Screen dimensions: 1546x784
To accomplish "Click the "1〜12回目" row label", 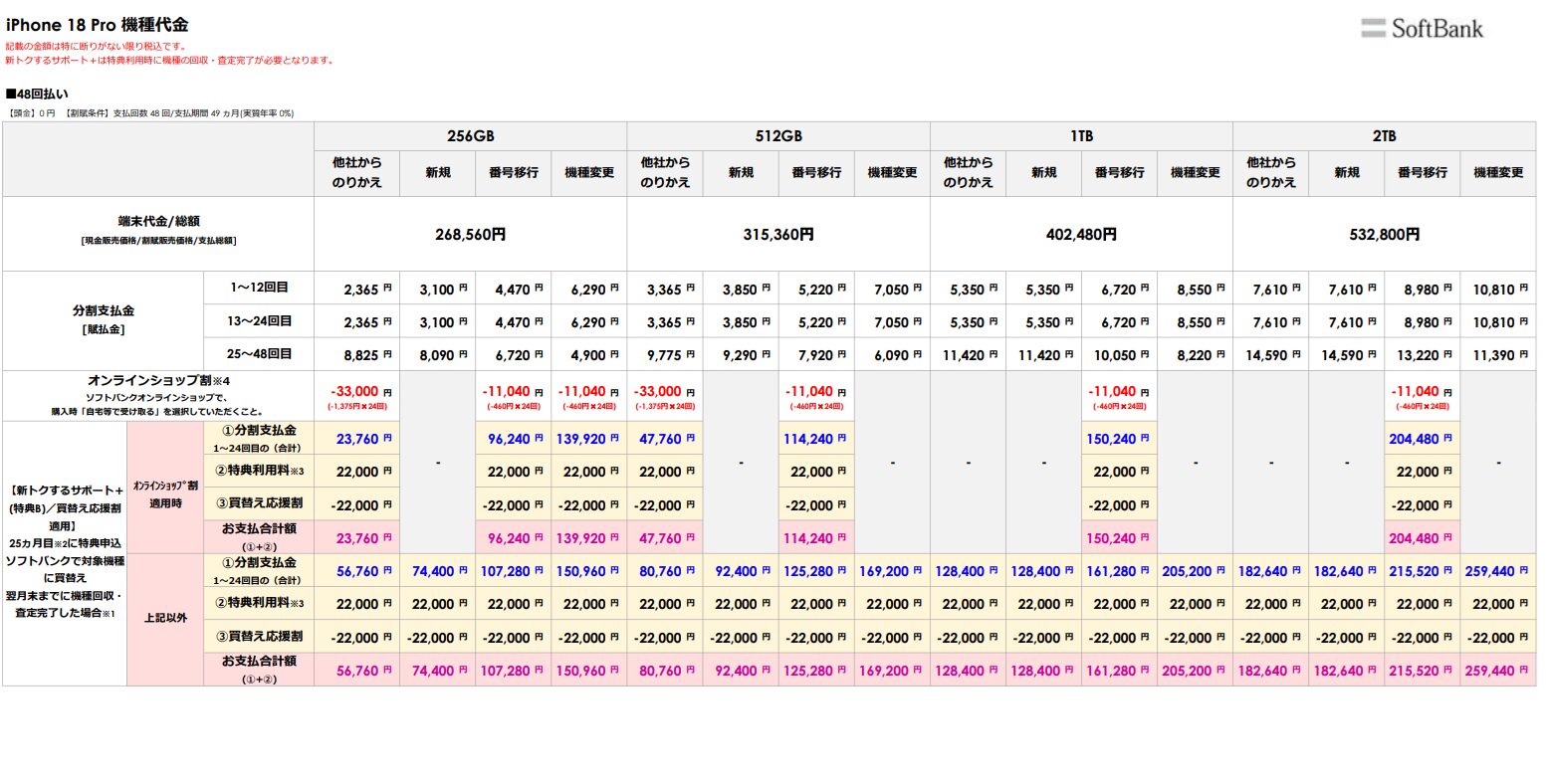I will coord(259,288).
